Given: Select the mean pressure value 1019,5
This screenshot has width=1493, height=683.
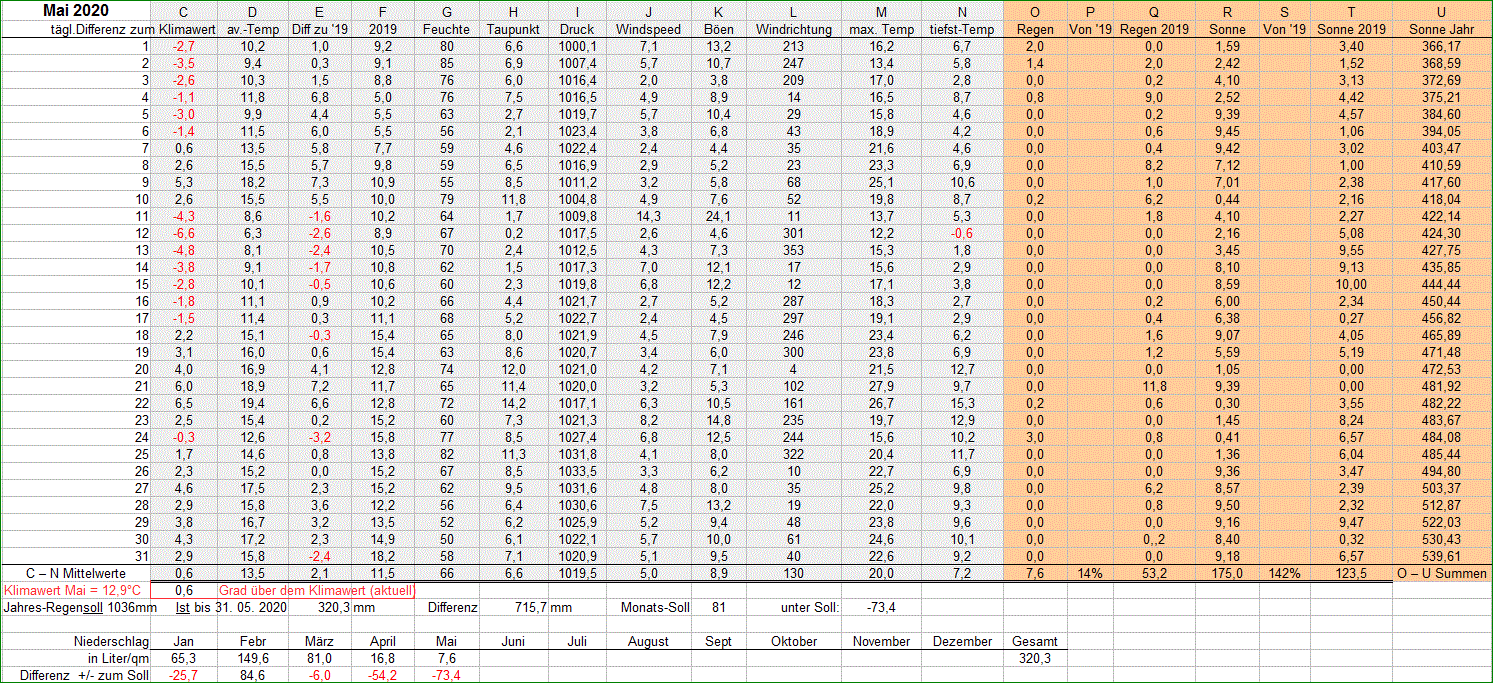Looking at the screenshot, I should [x=577, y=573].
